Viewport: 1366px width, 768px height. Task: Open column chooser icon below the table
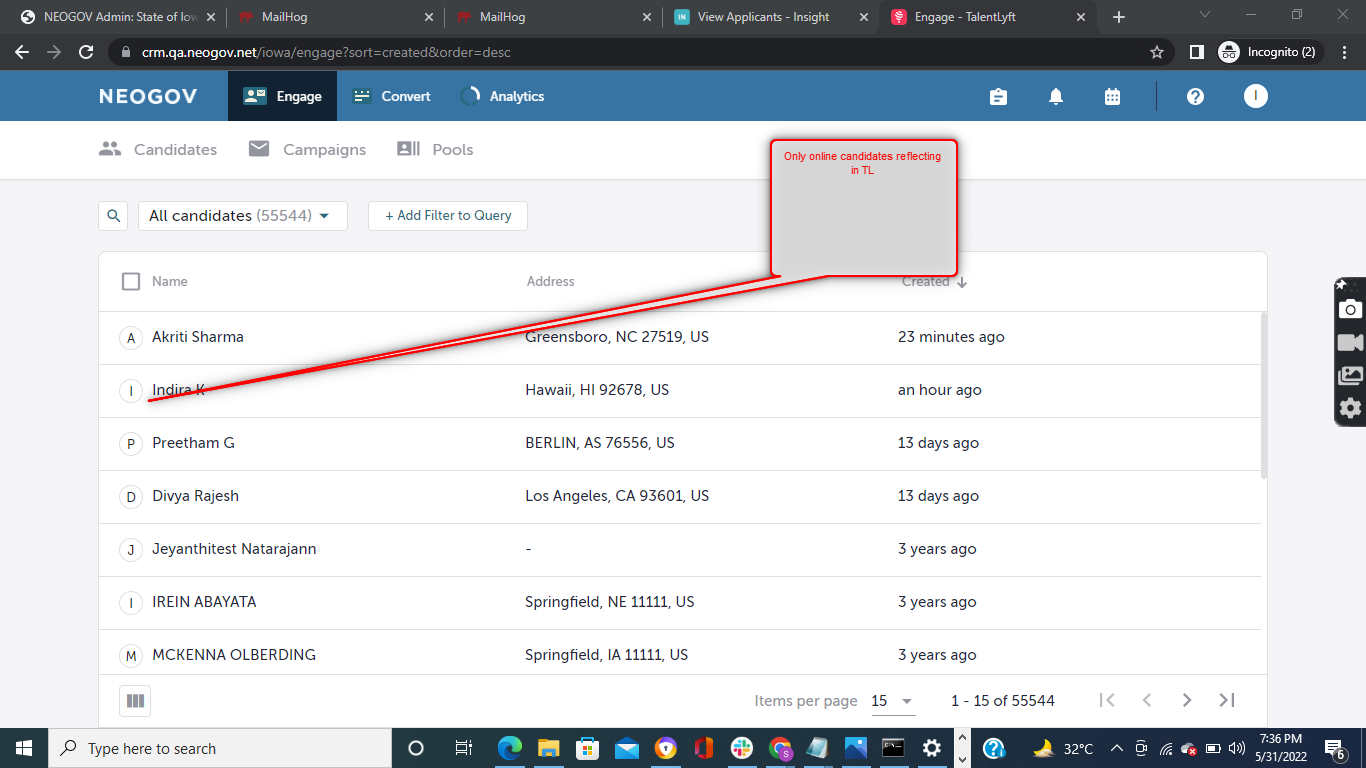coord(135,701)
